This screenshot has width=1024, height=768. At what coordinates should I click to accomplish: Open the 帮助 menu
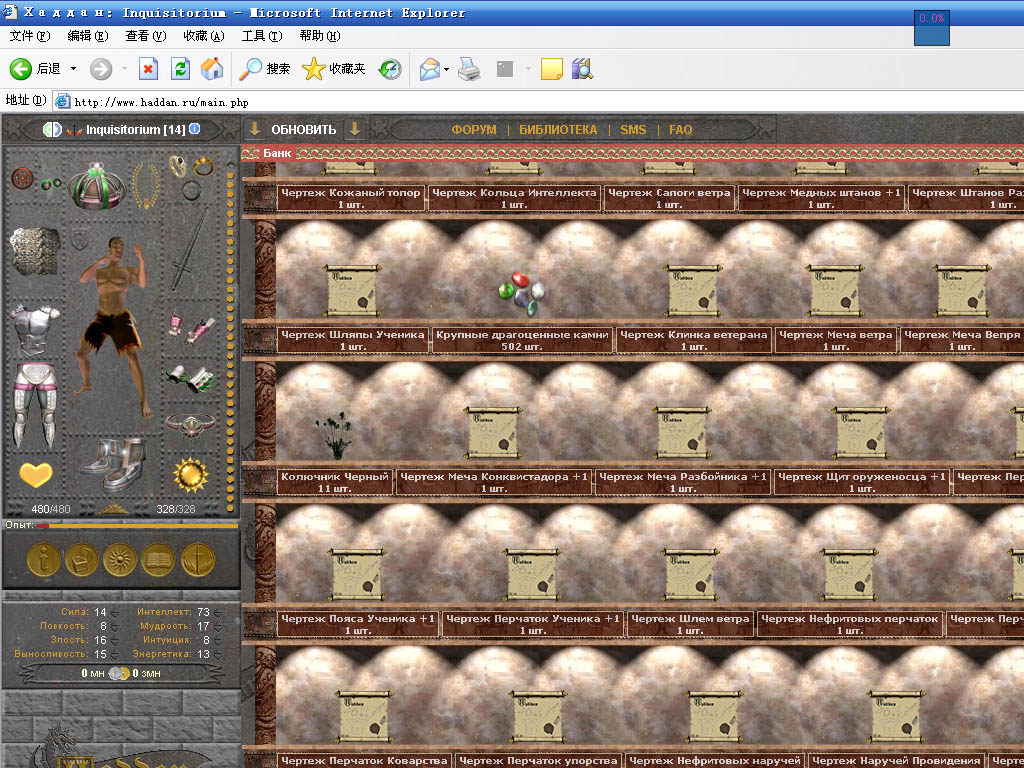(320, 36)
